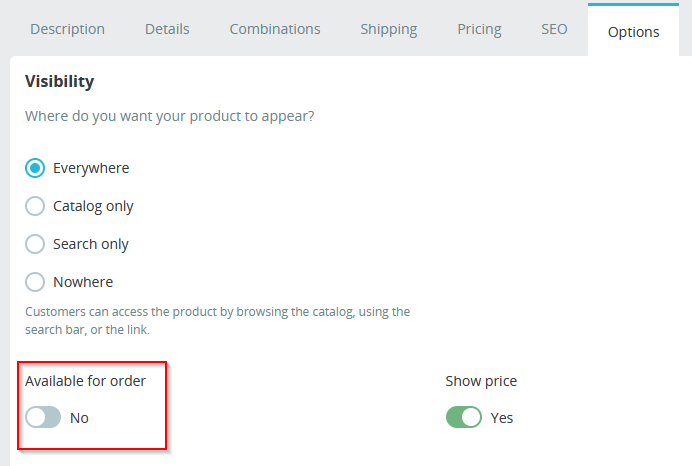Screen dimensions: 692x466
Task: Open the SEO tab
Action: 554,29
